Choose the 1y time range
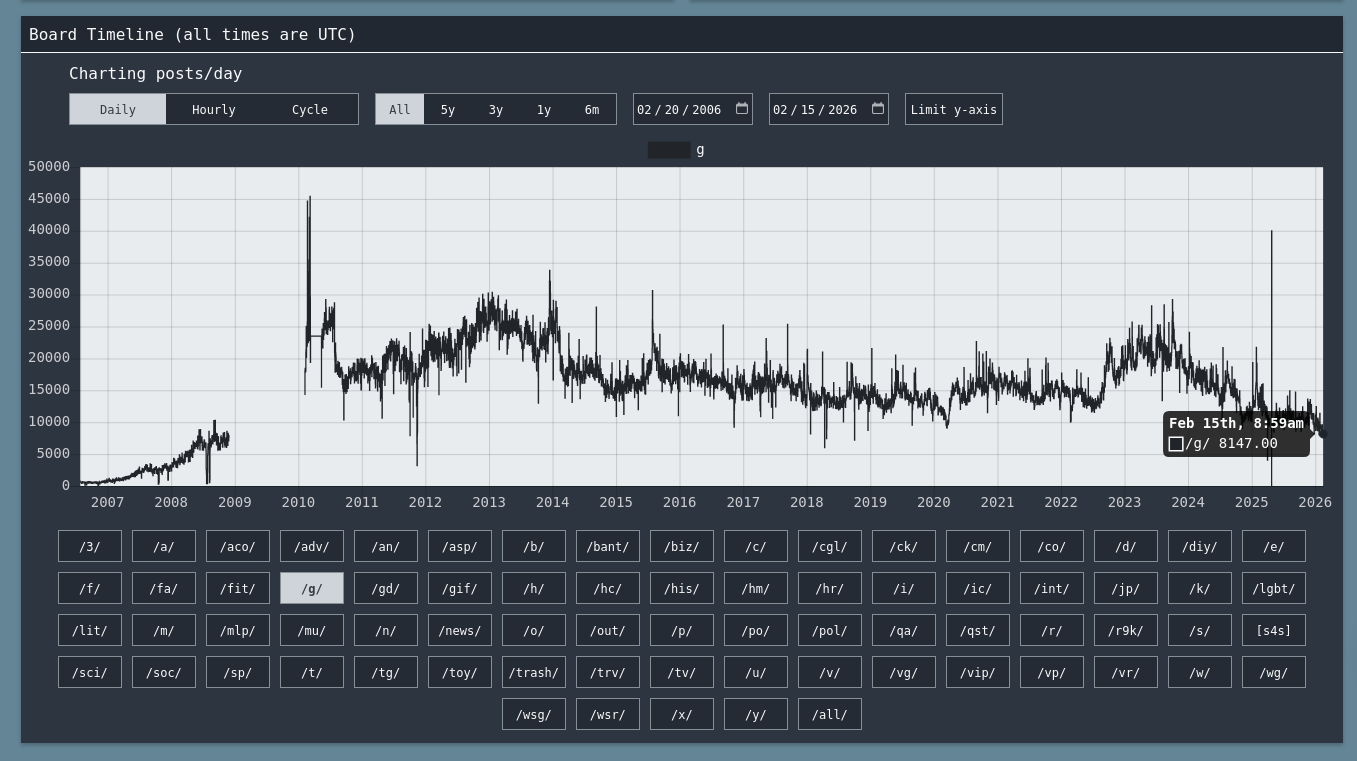This screenshot has width=1357, height=761. pos(544,110)
